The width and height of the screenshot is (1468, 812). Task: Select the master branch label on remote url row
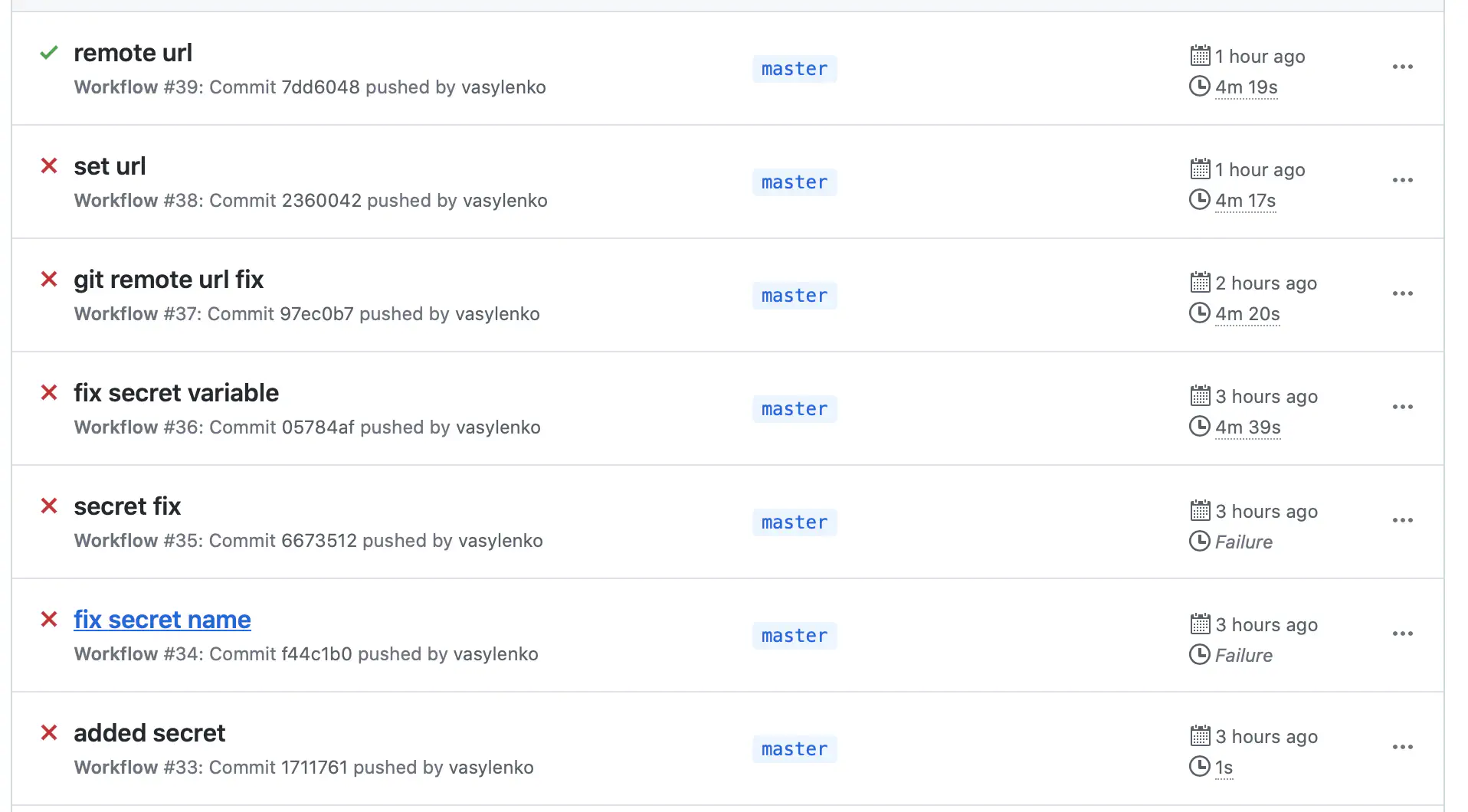click(794, 69)
